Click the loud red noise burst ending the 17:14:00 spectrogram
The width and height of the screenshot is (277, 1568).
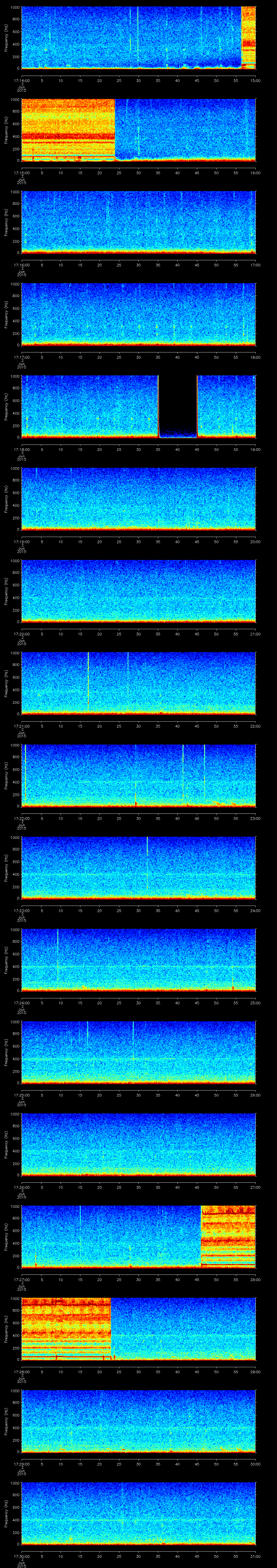point(248,38)
